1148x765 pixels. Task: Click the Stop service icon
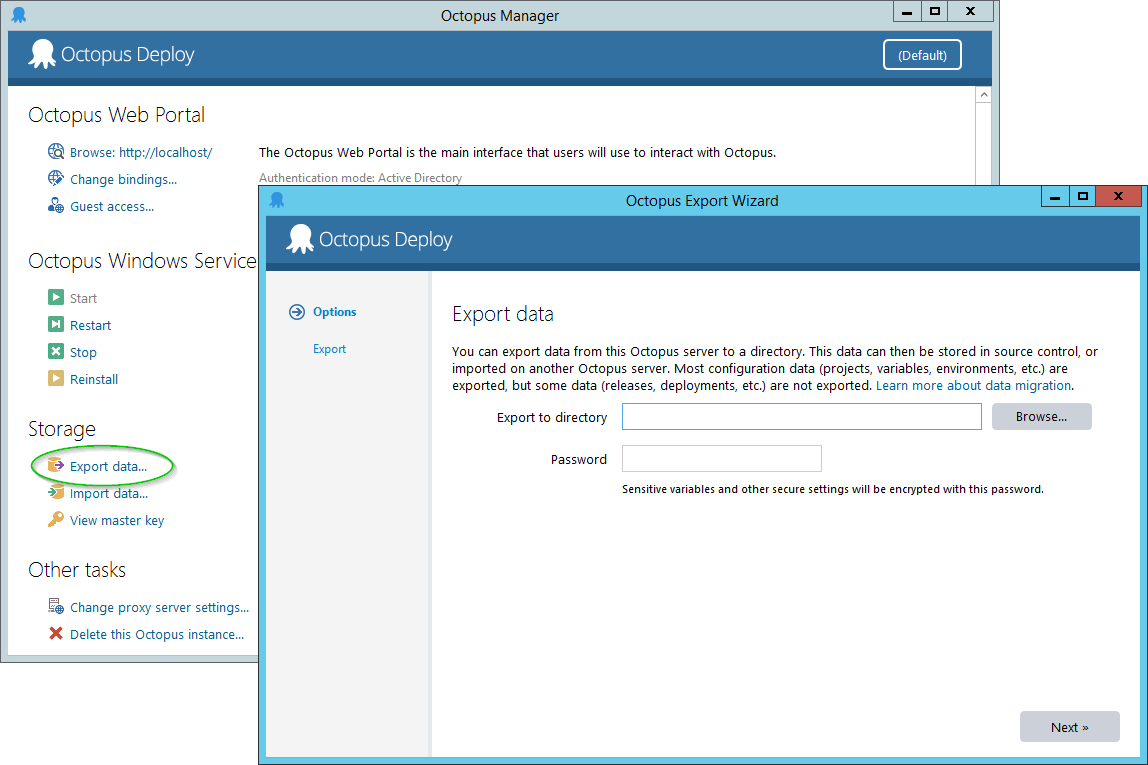[x=56, y=352]
